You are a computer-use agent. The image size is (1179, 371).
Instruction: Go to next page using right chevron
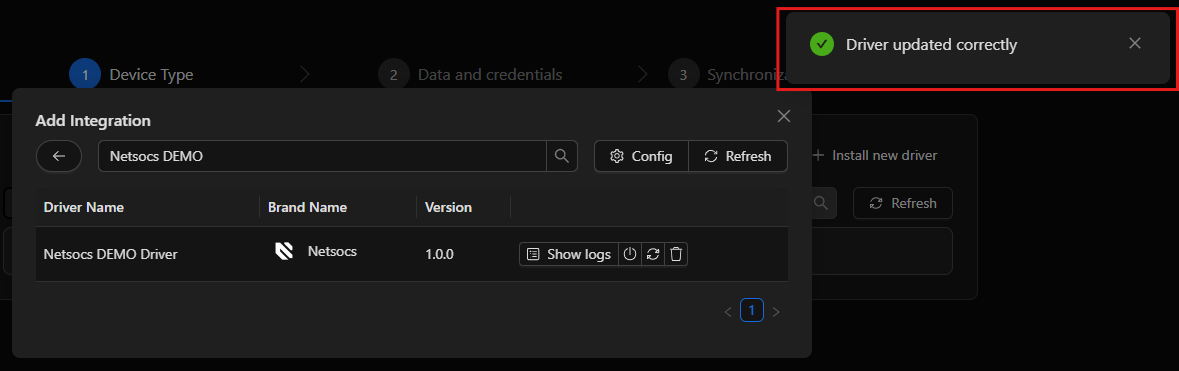(x=776, y=311)
